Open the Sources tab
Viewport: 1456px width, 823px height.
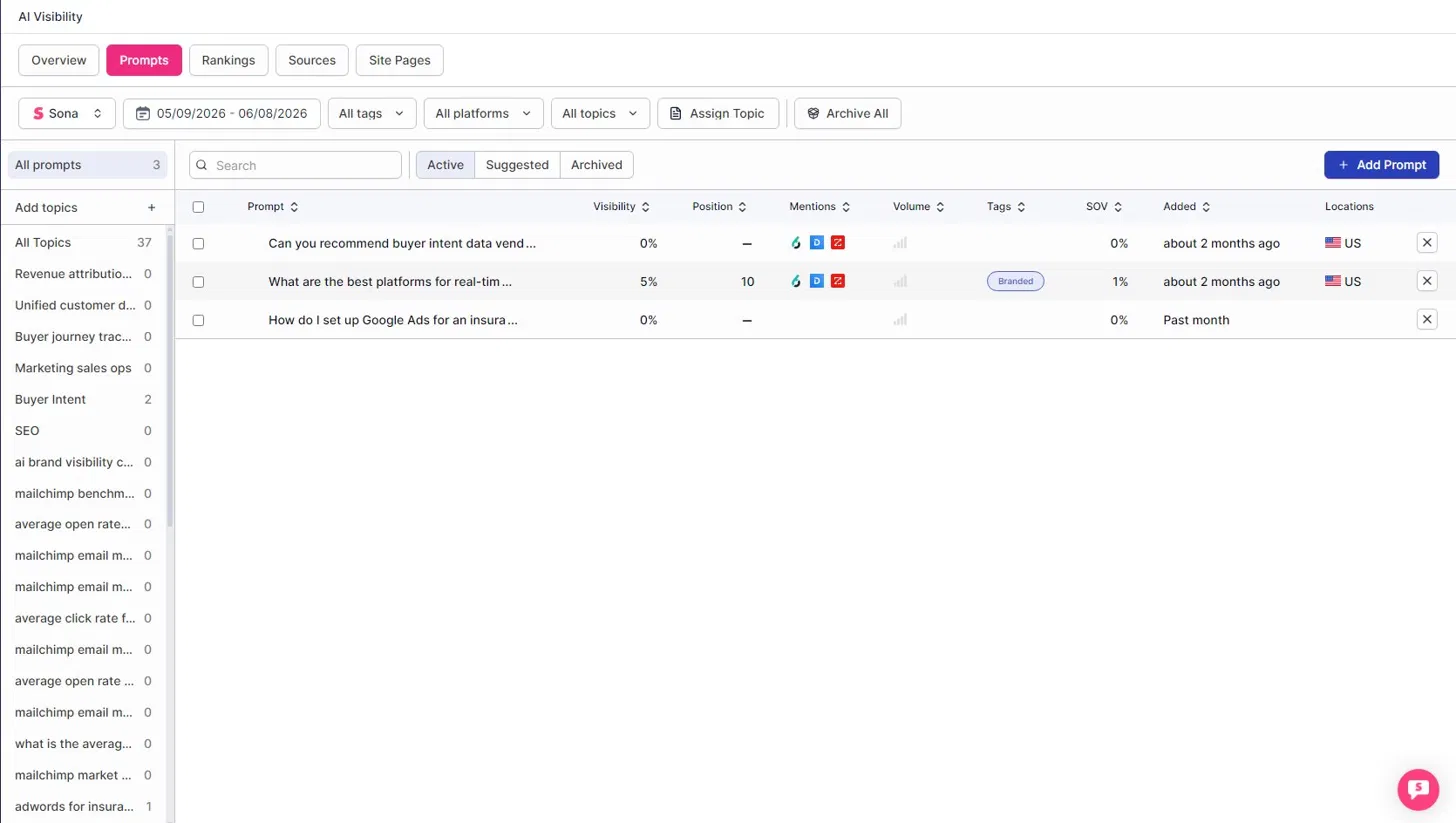(x=312, y=60)
